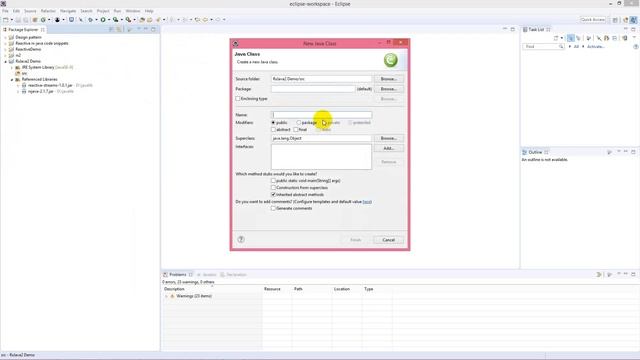Click the 'here' templates configuration link

pyautogui.click(x=367, y=202)
